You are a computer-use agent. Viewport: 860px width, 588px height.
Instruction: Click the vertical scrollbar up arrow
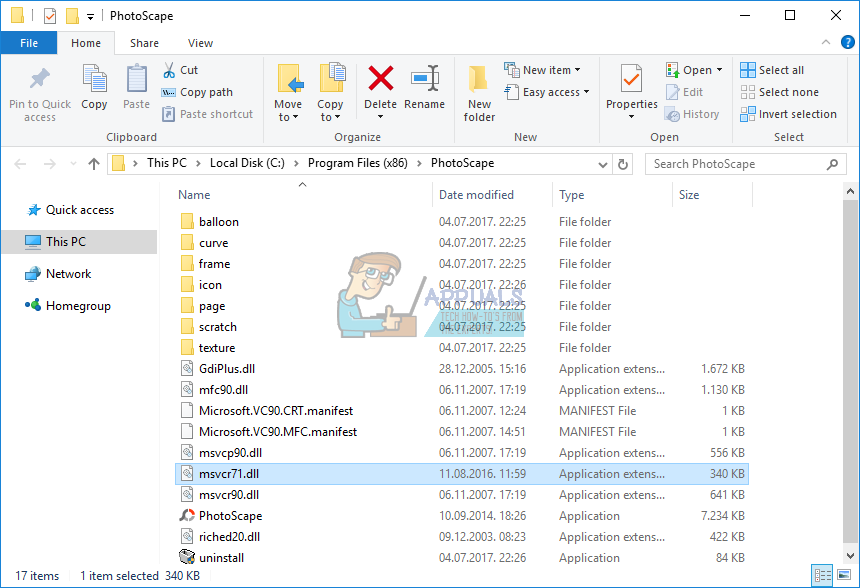[850, 191]
